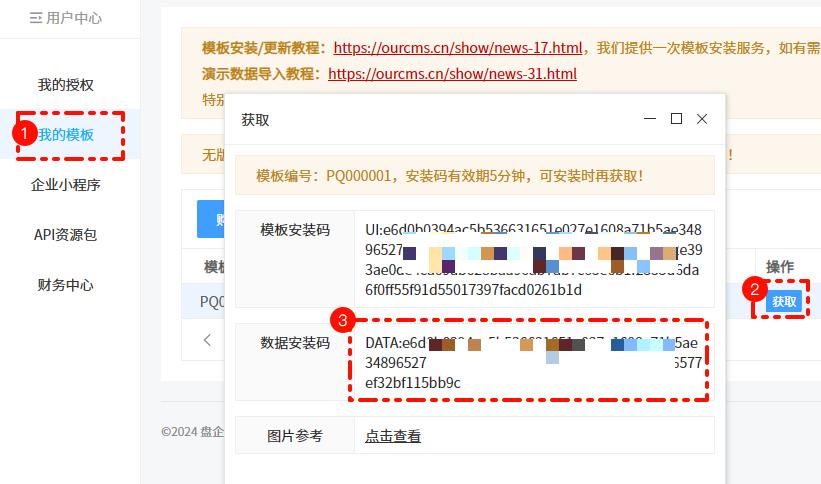The image size is (821, 484).
Task: Click 点击查看 image reference link
Action: coord(393,436)
